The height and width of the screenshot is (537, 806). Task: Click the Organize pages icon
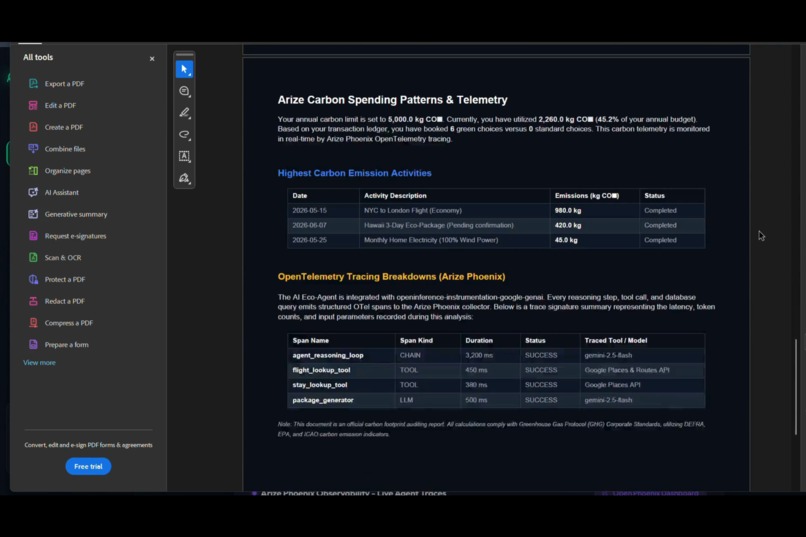coord(33,171)
